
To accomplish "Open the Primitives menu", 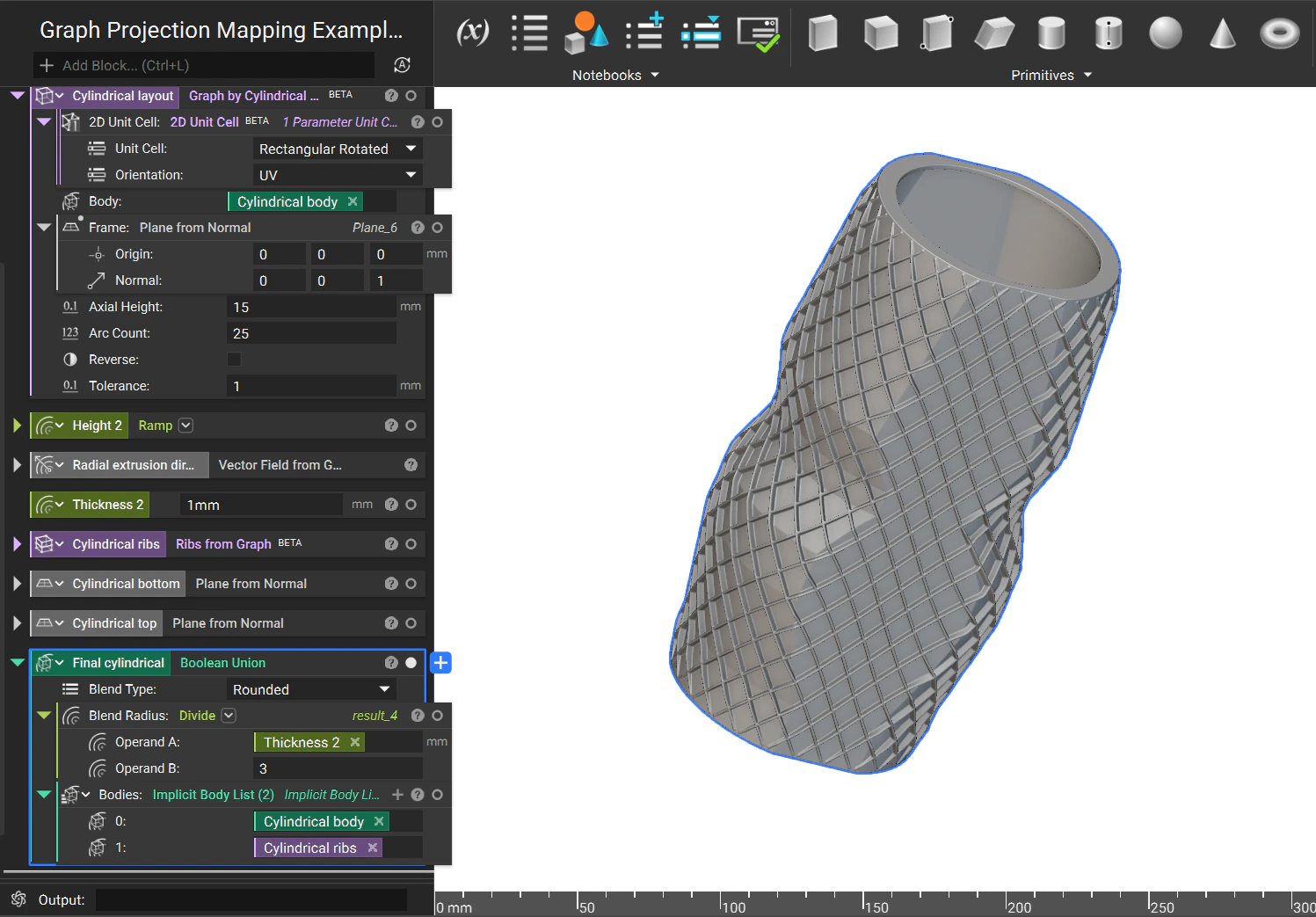I will point(1051,76).
